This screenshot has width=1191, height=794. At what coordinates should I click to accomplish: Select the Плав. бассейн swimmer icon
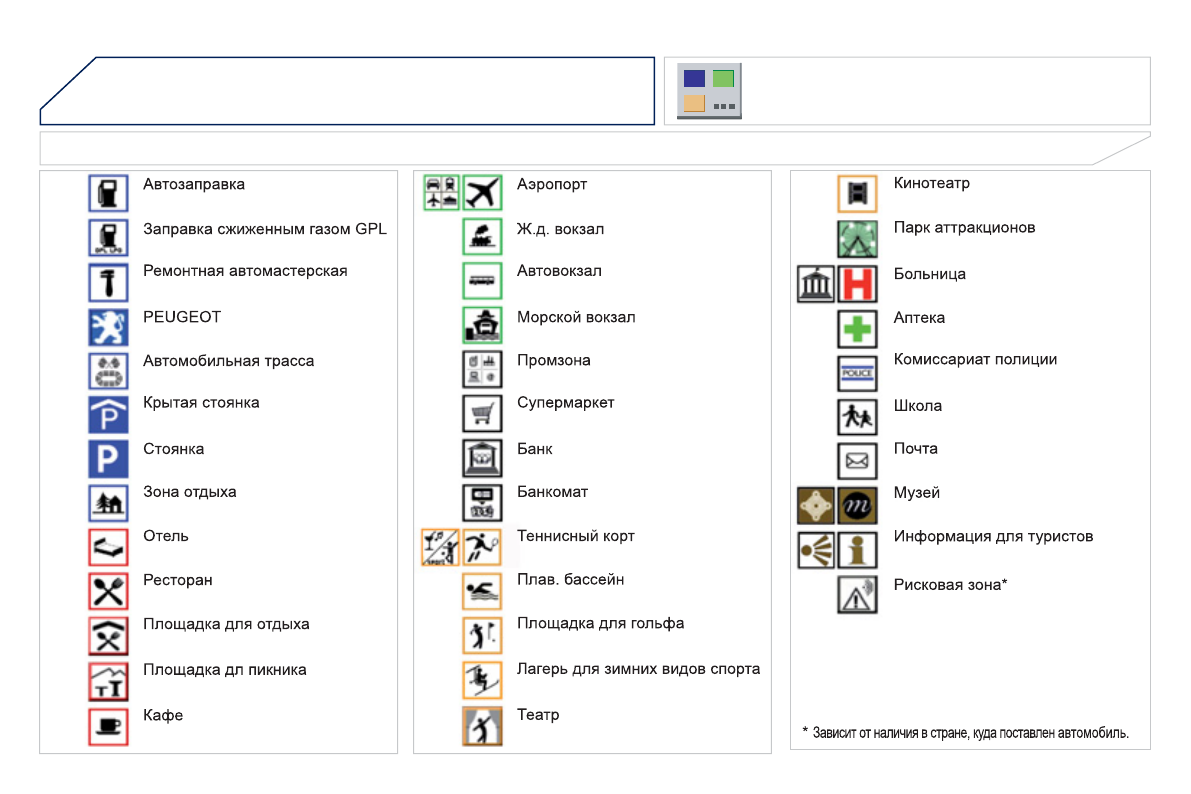(482, 591)
